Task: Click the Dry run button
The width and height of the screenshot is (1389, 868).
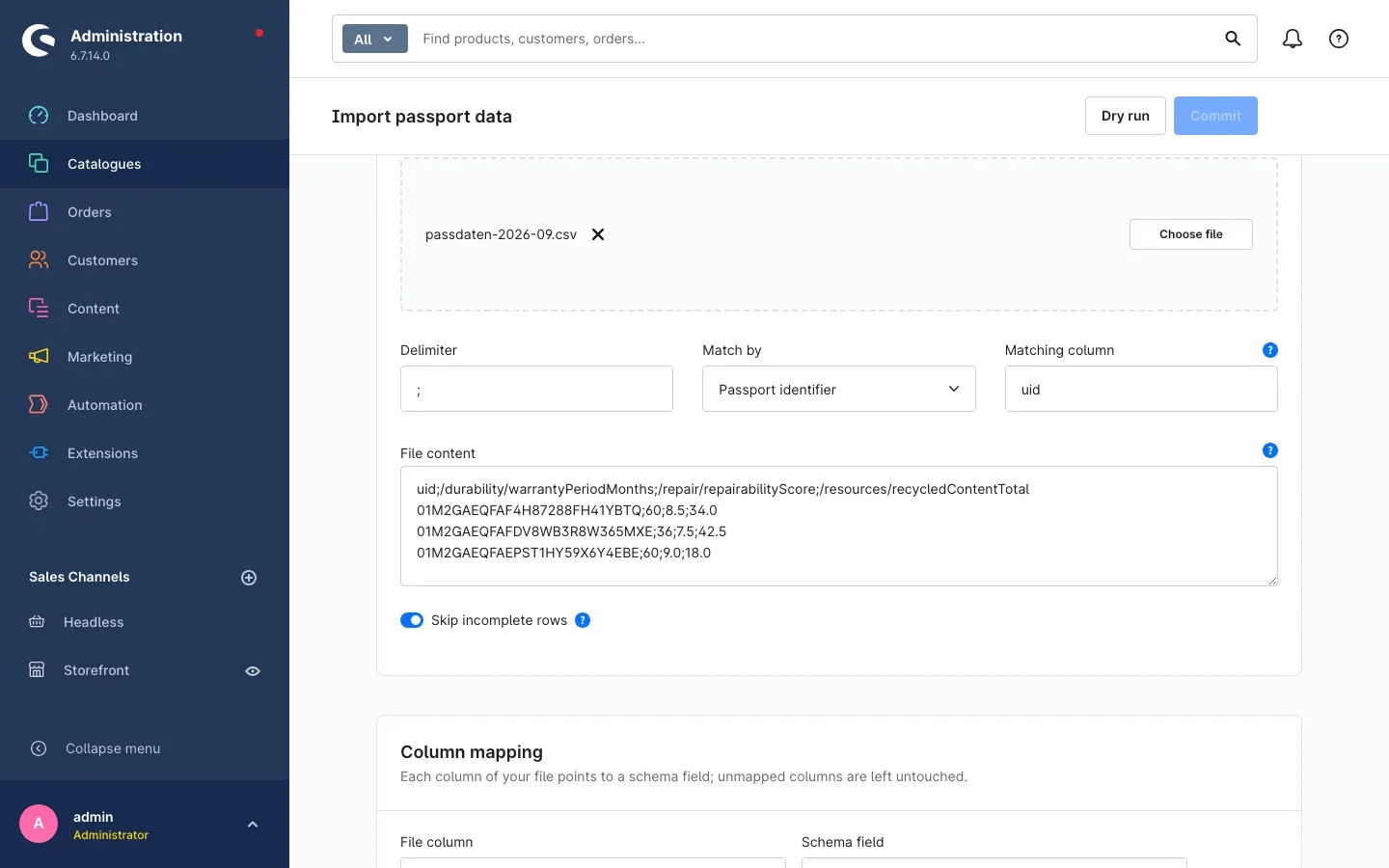Action: point(1126,116)
